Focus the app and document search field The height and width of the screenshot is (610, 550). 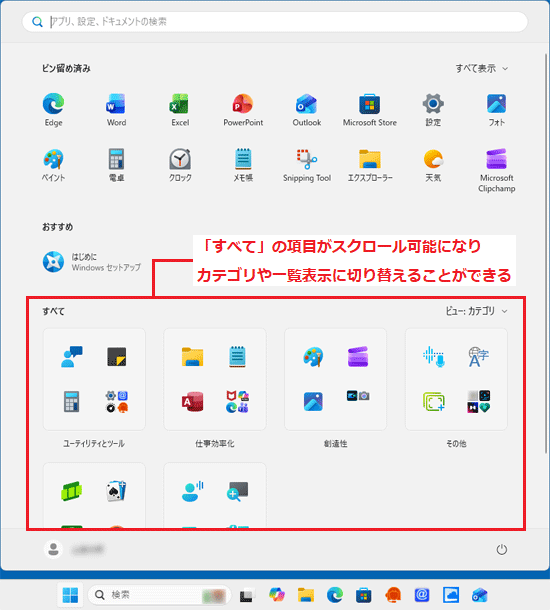[275, 21]
